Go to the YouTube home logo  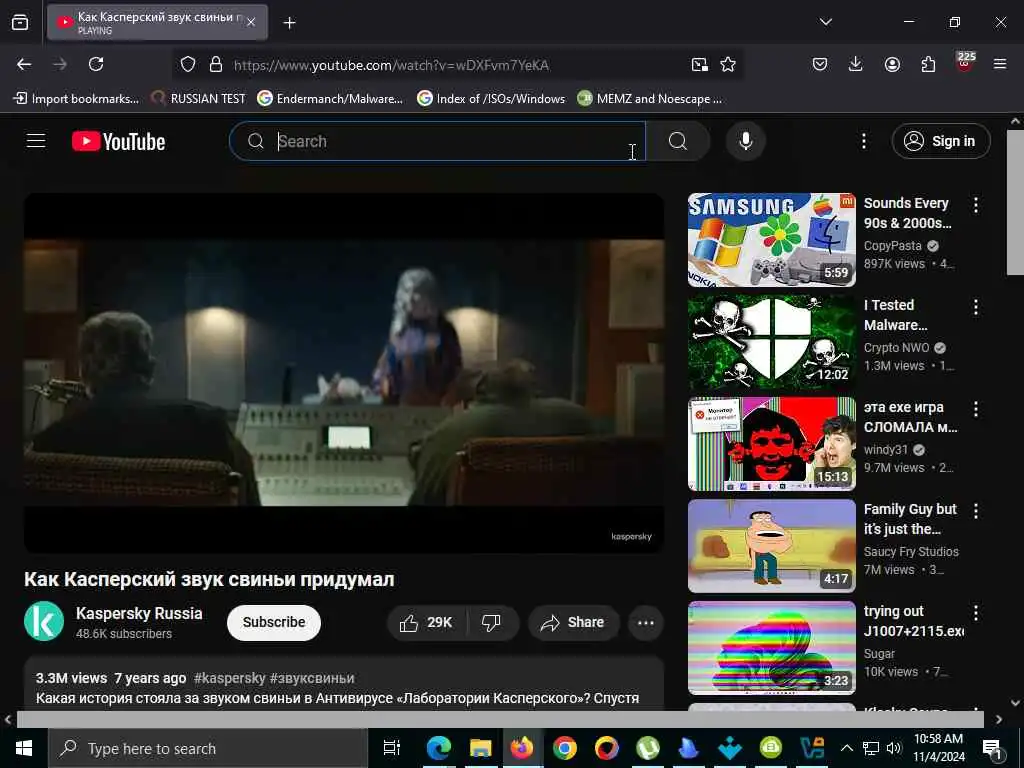[118, 141]
